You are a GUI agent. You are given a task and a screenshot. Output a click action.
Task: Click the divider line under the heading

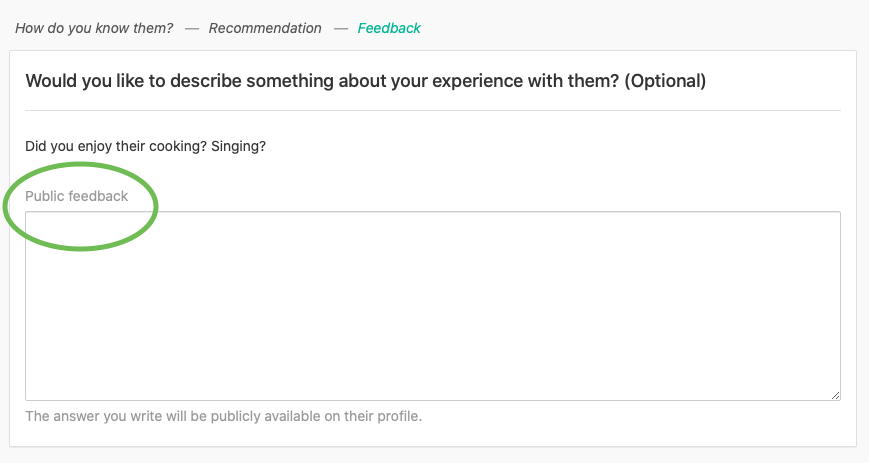pos(432,110)
